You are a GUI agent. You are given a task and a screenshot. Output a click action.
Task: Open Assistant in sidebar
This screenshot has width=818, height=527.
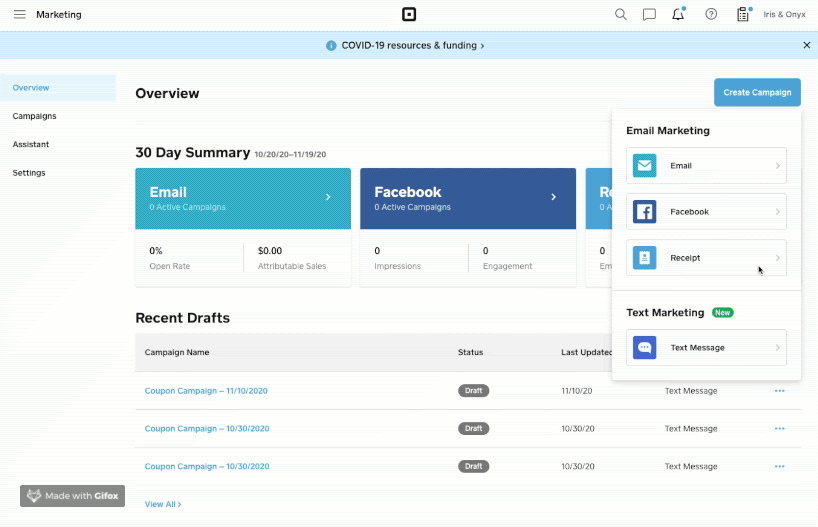tap(31, 144)
